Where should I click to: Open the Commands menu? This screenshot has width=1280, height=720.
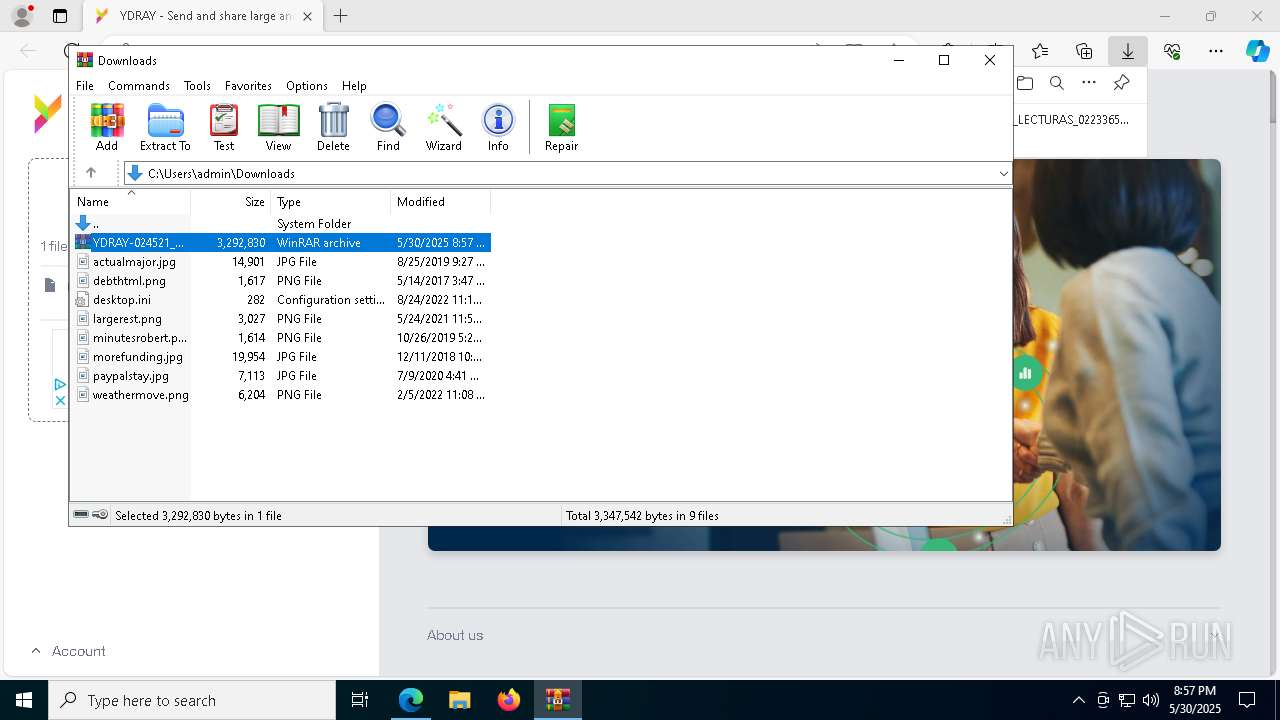point(139,86)
